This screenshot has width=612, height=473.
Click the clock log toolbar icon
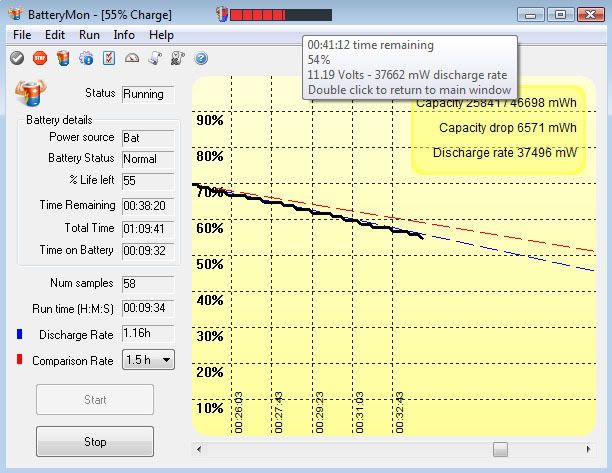coord(178,59)
